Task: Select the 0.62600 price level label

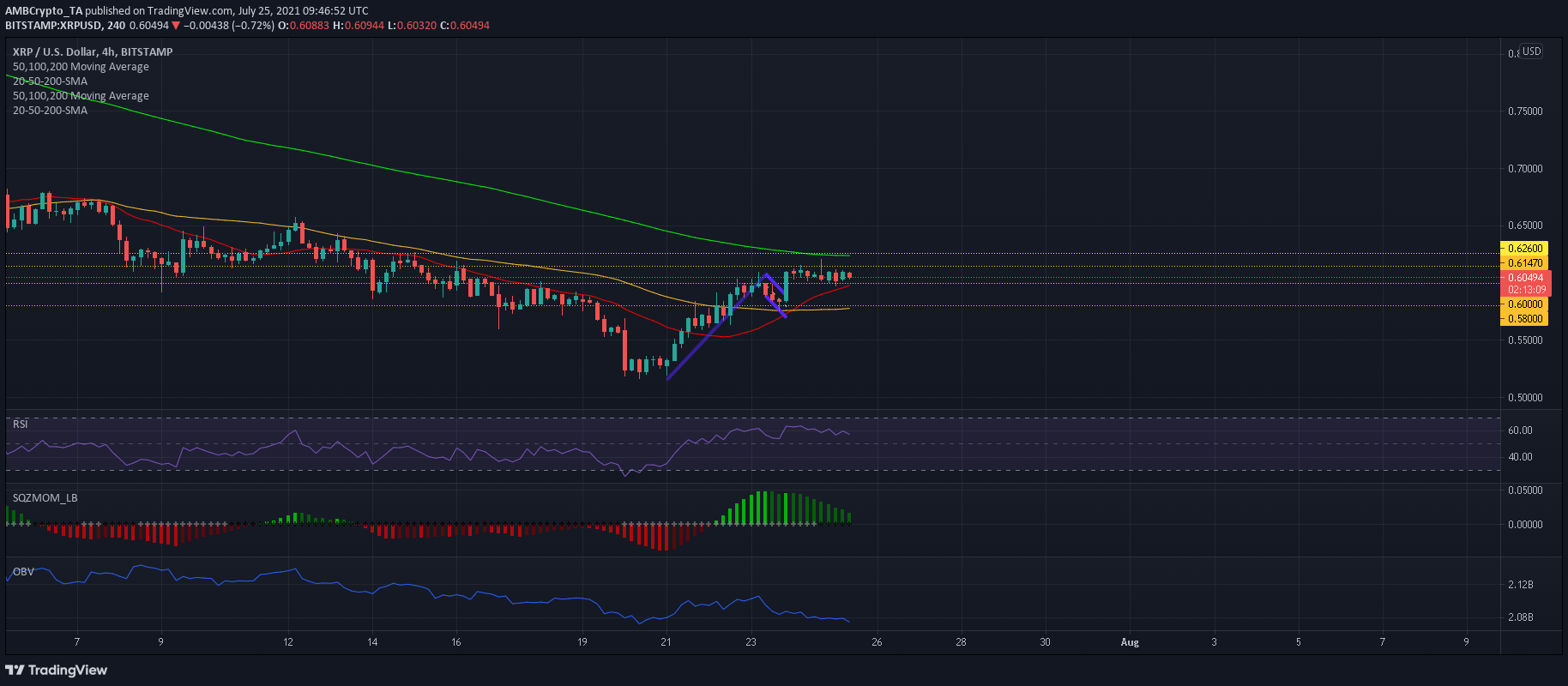Action: point(1525,249)
